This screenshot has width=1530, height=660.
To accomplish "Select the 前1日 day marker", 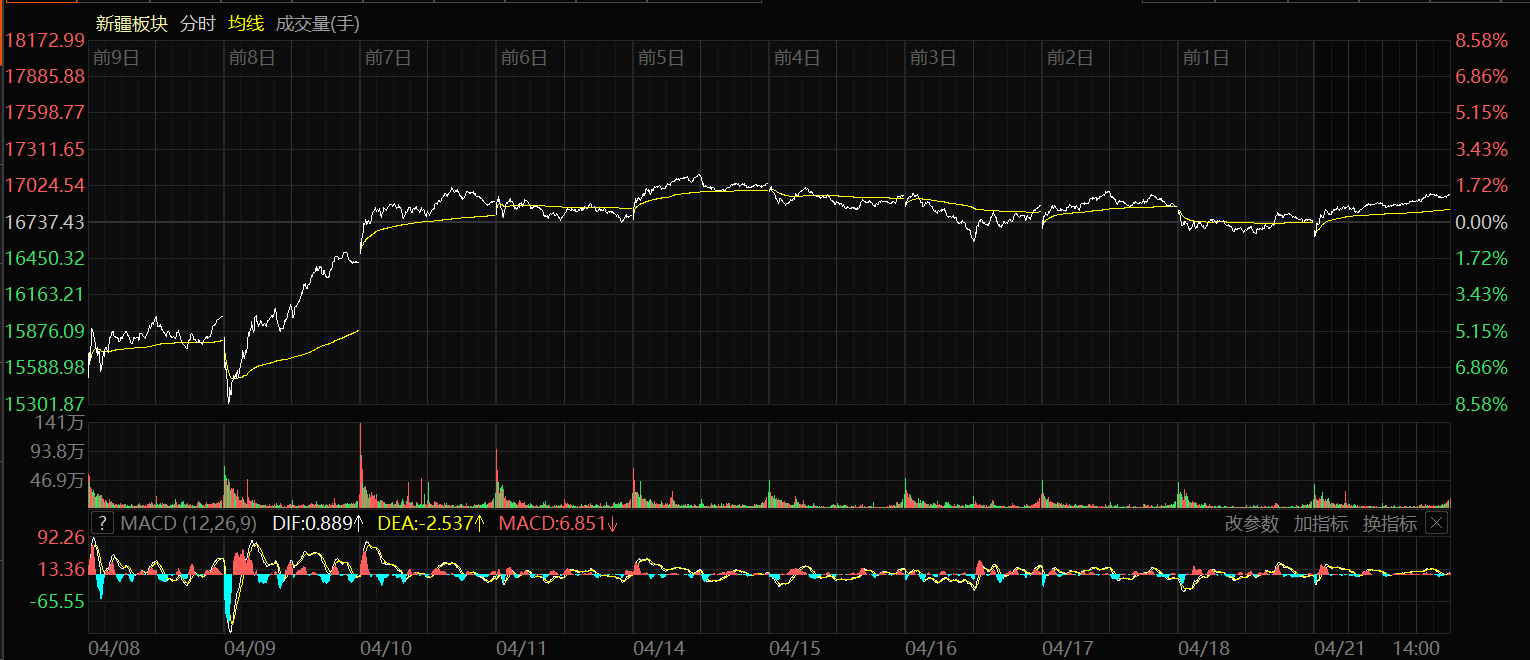I will point(1206,58).
